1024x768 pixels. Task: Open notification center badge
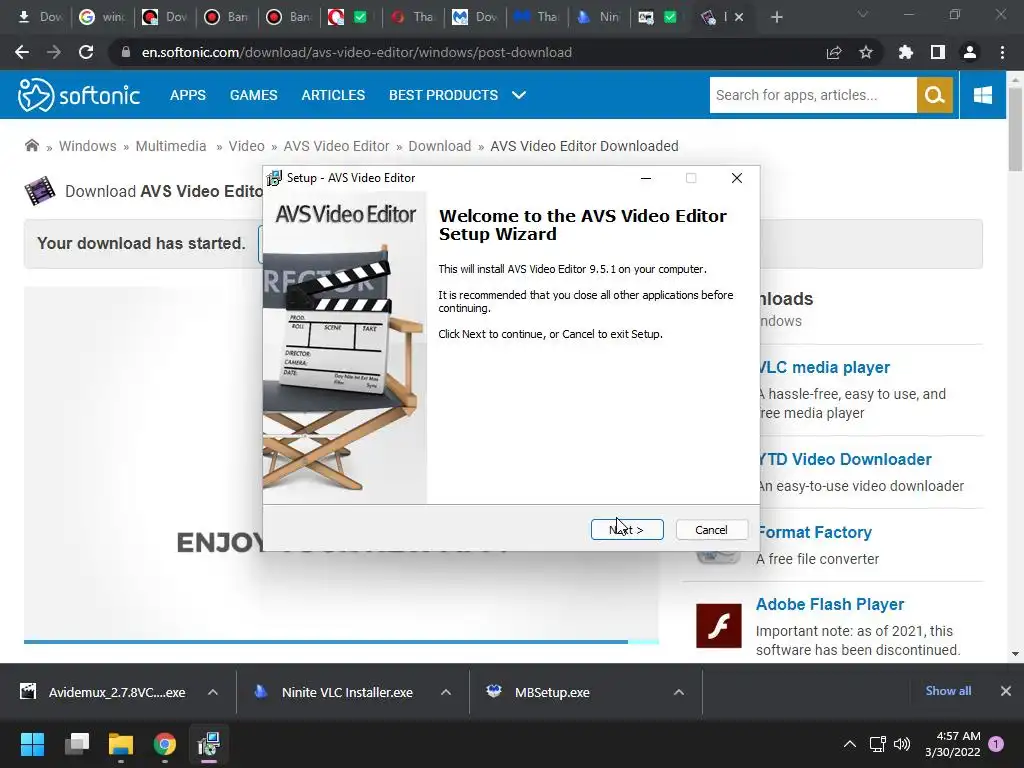[996, 743]
